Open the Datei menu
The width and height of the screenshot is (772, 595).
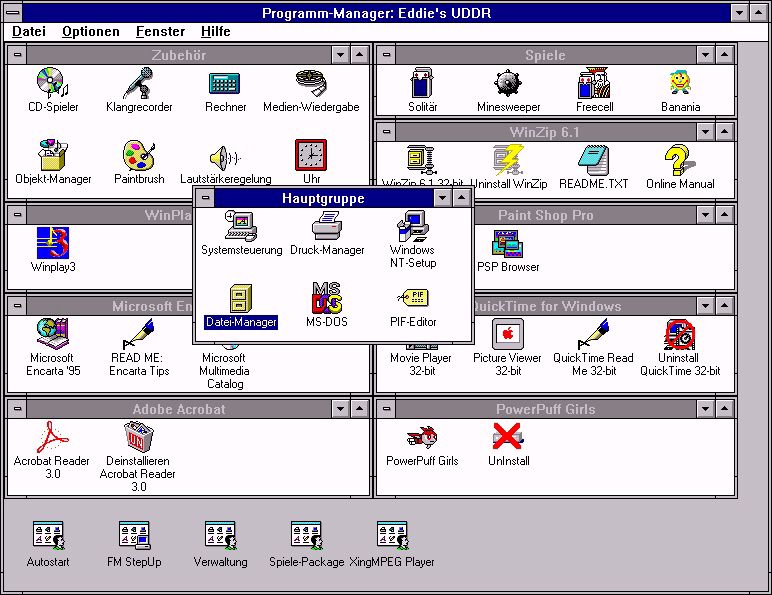[x=29, y=31]
